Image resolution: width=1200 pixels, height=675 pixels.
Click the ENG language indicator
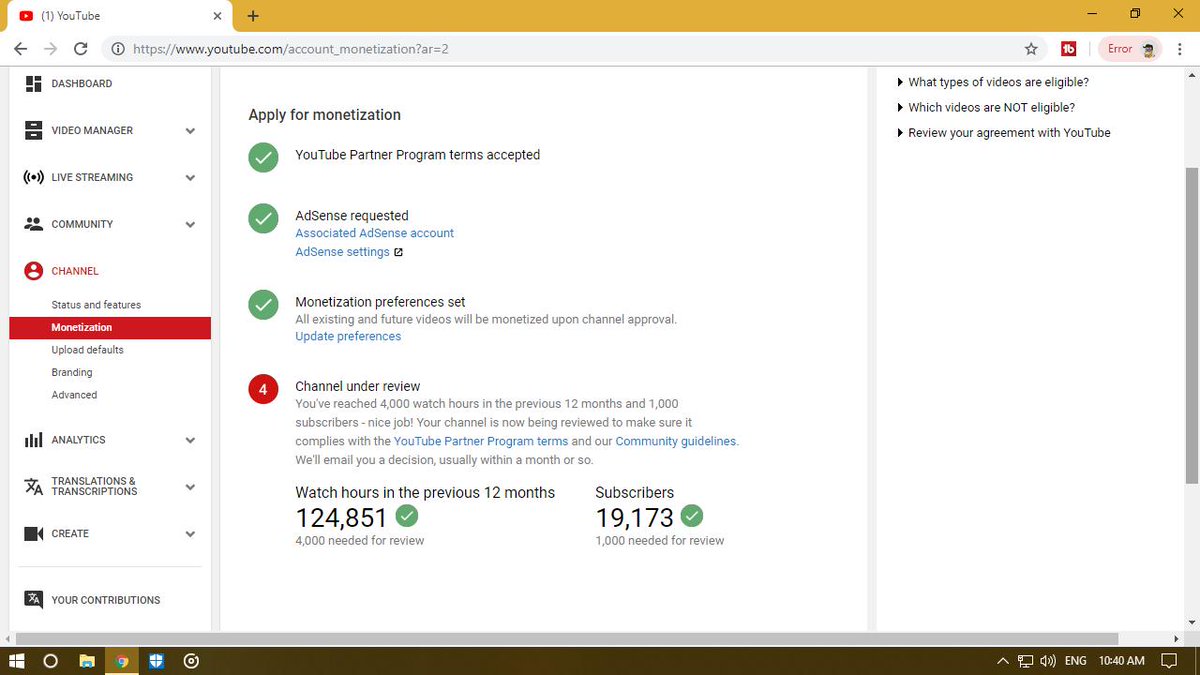(x=1076, y=661)
